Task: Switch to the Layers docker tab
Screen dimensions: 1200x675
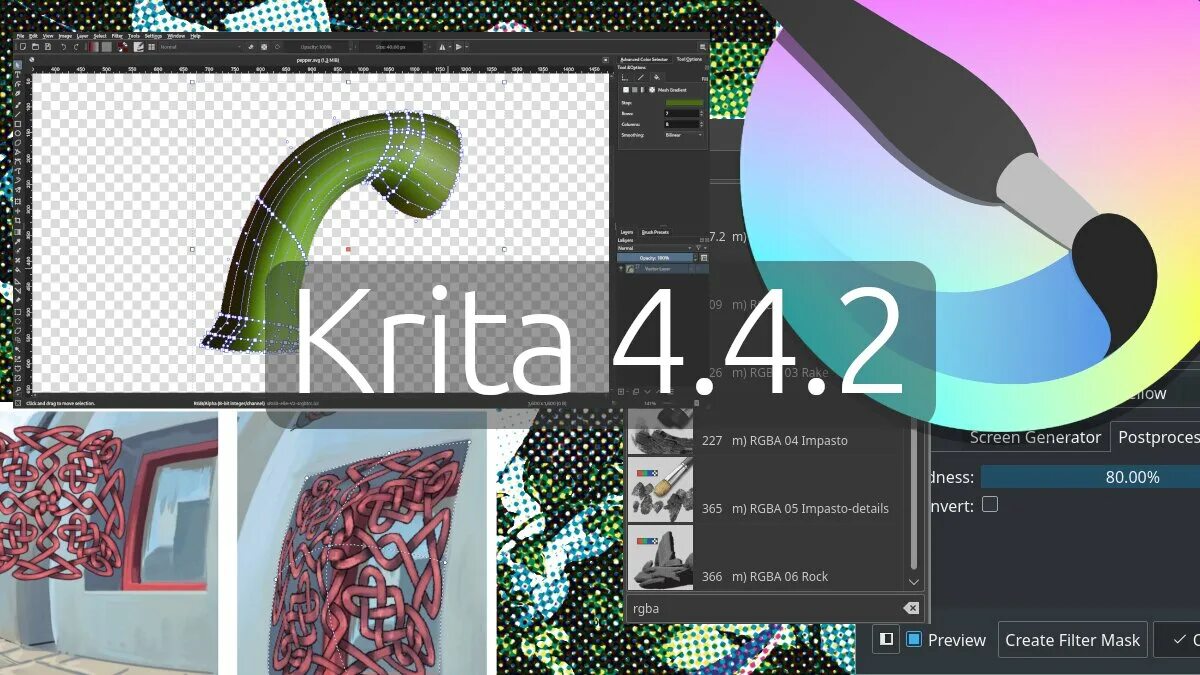Action: 627,232
